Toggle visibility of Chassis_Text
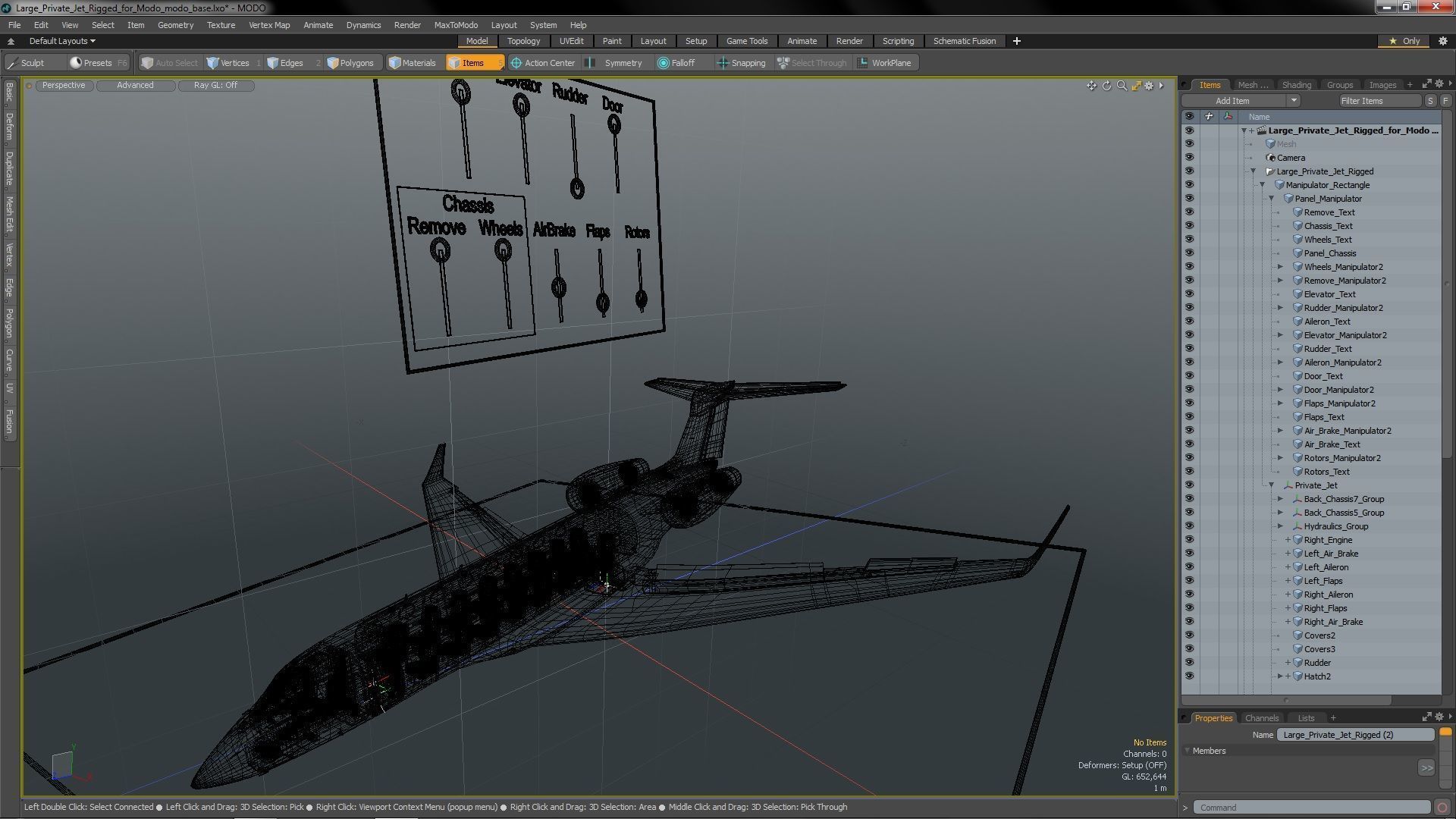The height and width of the screenshot is (819, 1456). [1189, 226]
